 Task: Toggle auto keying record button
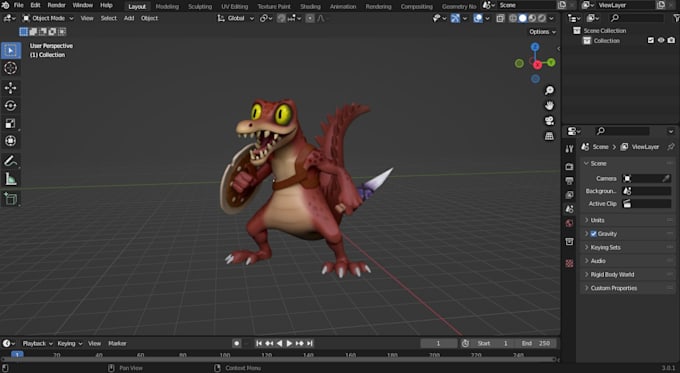tap(236, 343)
